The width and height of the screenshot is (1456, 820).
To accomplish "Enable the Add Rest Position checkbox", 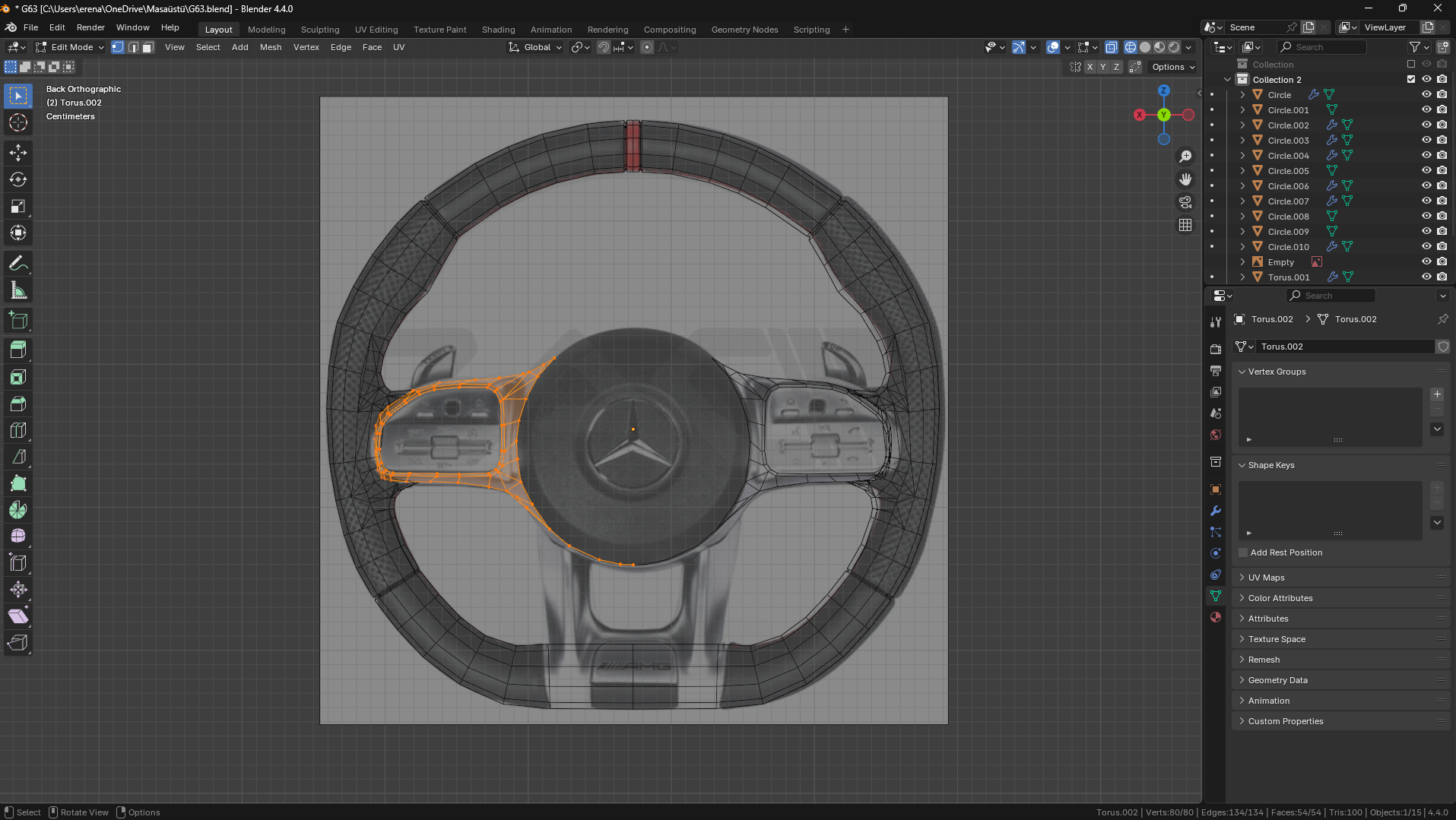I will pos(1244,552).
